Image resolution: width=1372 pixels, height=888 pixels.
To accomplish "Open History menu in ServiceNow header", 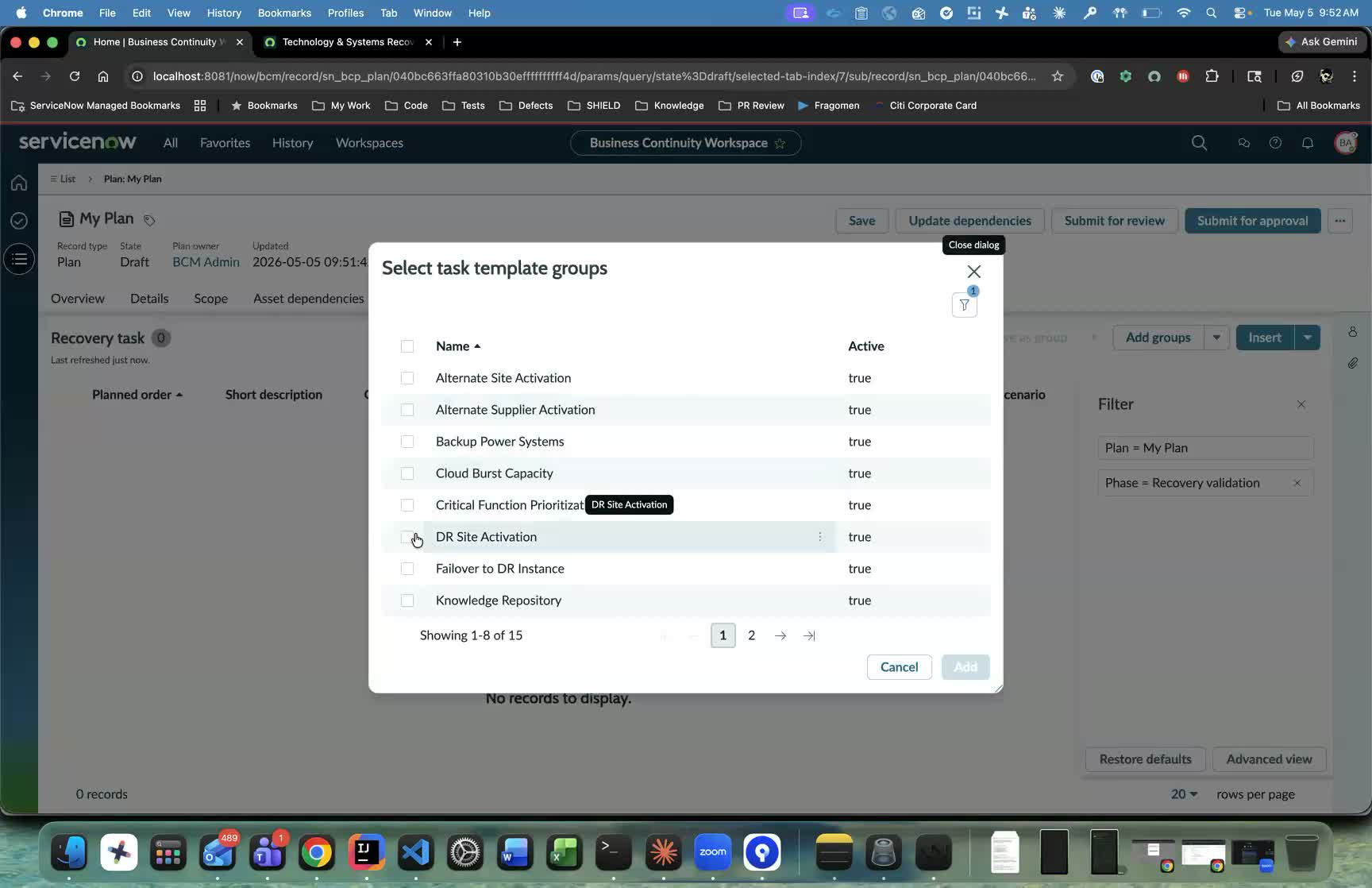I will pyautogui.click(x=292, y=143).
